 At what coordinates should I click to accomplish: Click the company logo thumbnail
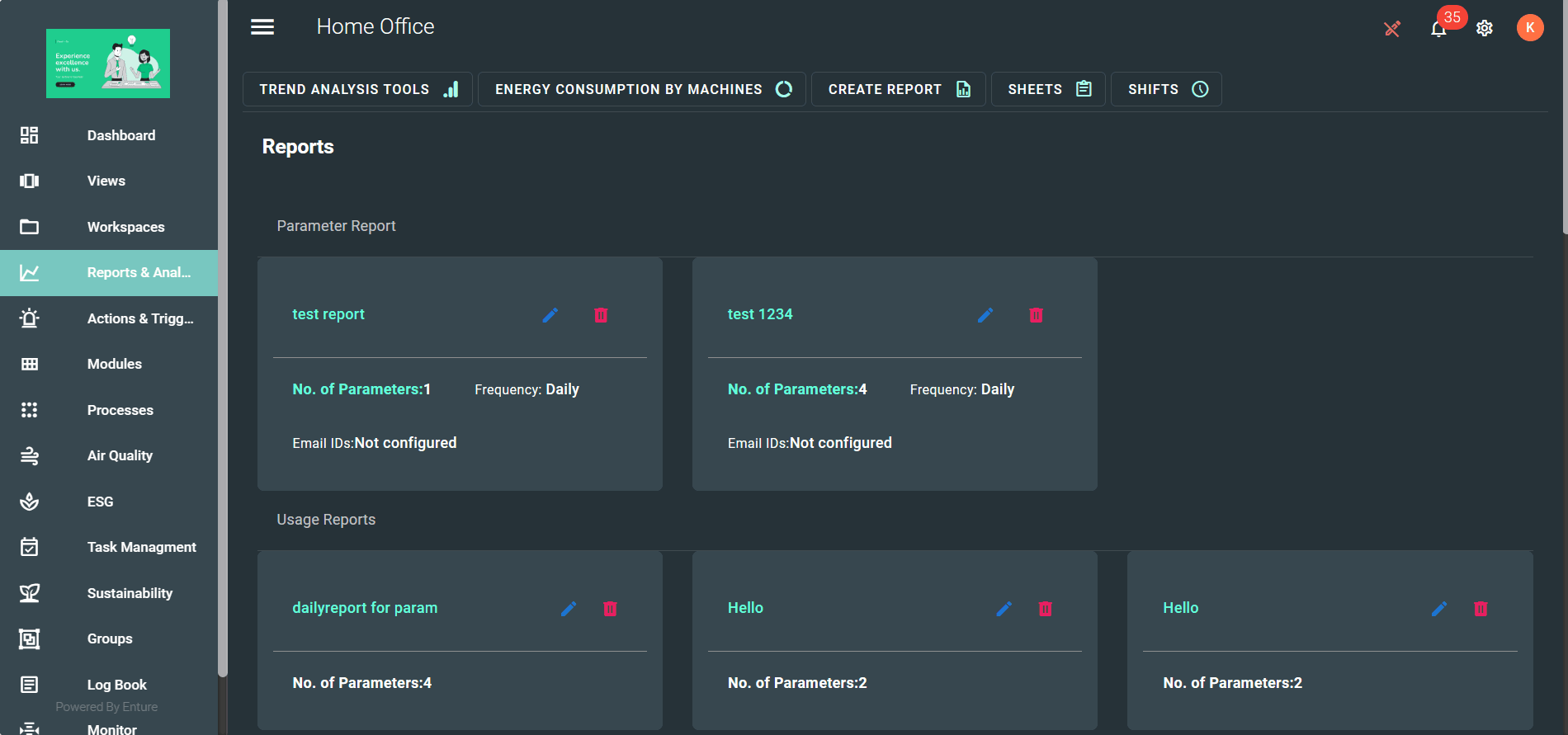pyautogui.click(x=108, y=64)
